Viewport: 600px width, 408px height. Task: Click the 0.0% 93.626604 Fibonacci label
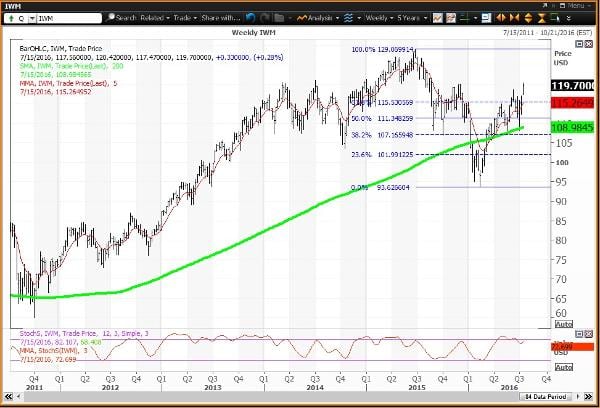[x=380, y=188]
